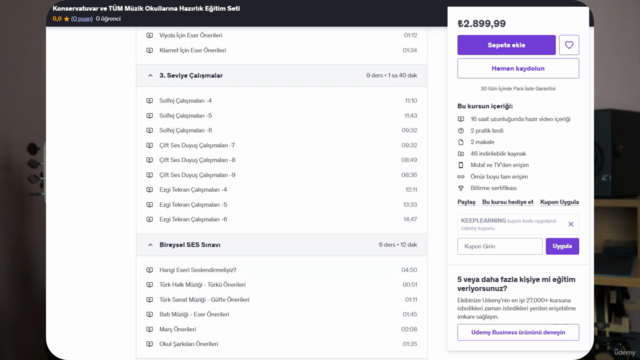
Task: Add course to wishlist with heart icon
Action: point(569,45)
